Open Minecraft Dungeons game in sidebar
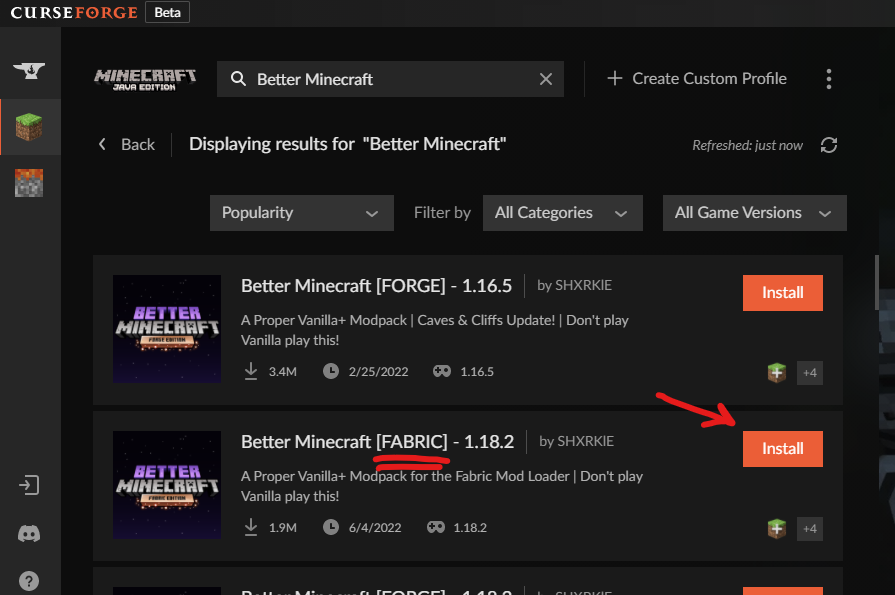895x595 pixels. click(x=30, y=183)
